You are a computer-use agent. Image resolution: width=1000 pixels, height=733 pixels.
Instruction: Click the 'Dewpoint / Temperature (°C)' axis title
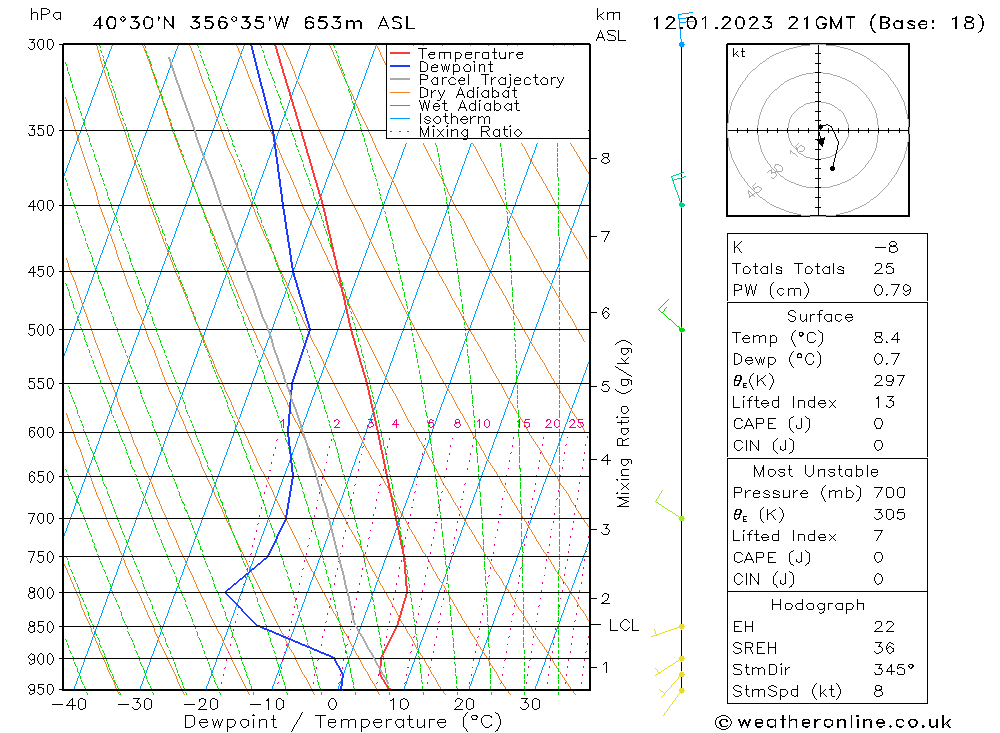click(343, 723)
